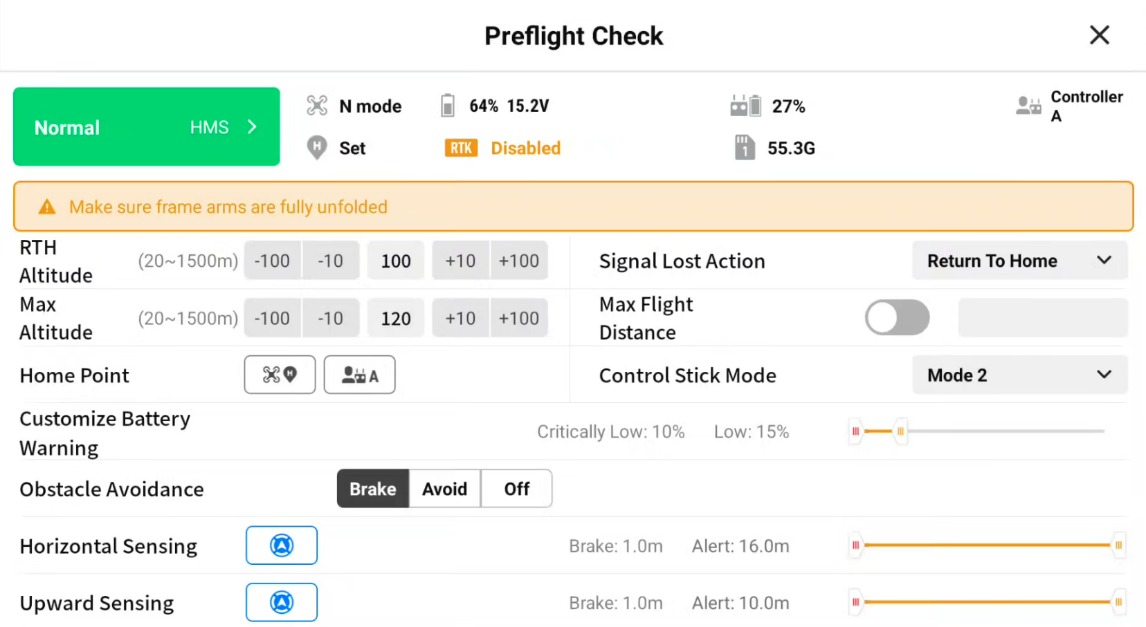Select Avoid for Obstacle Avoidance
Viewport: 1146px width, 627px height.
pos(444,489)
